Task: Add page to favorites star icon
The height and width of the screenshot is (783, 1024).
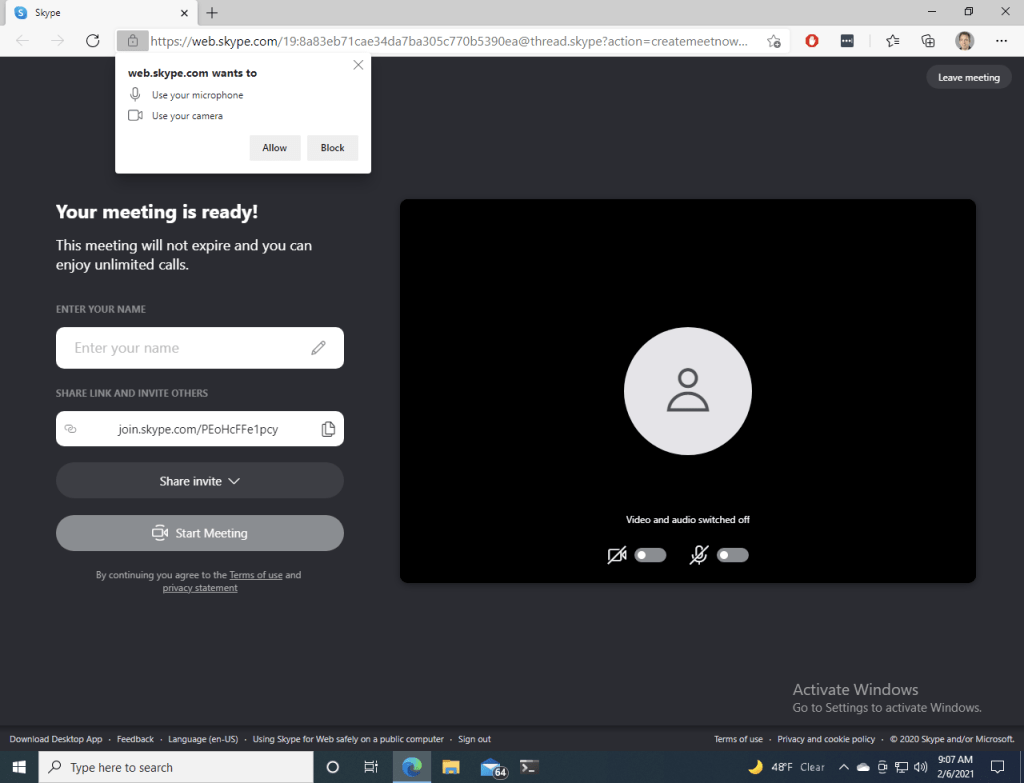Action: click(x=774, y=41)
